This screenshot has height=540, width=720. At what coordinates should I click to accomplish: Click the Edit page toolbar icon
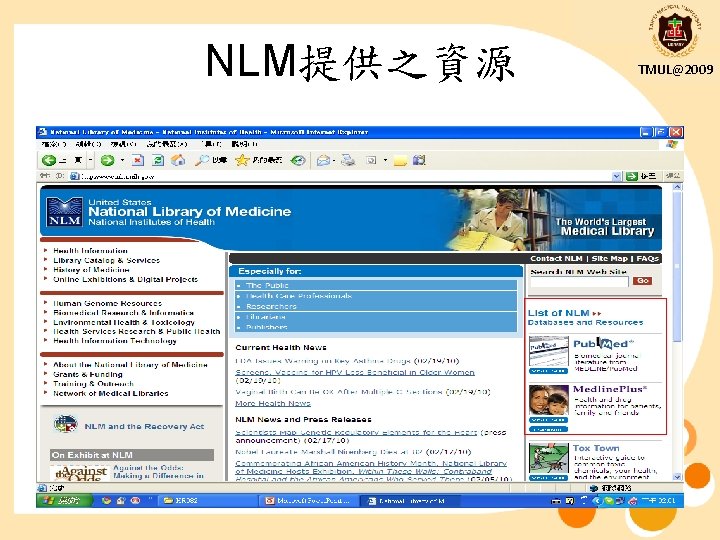point(371,160)
